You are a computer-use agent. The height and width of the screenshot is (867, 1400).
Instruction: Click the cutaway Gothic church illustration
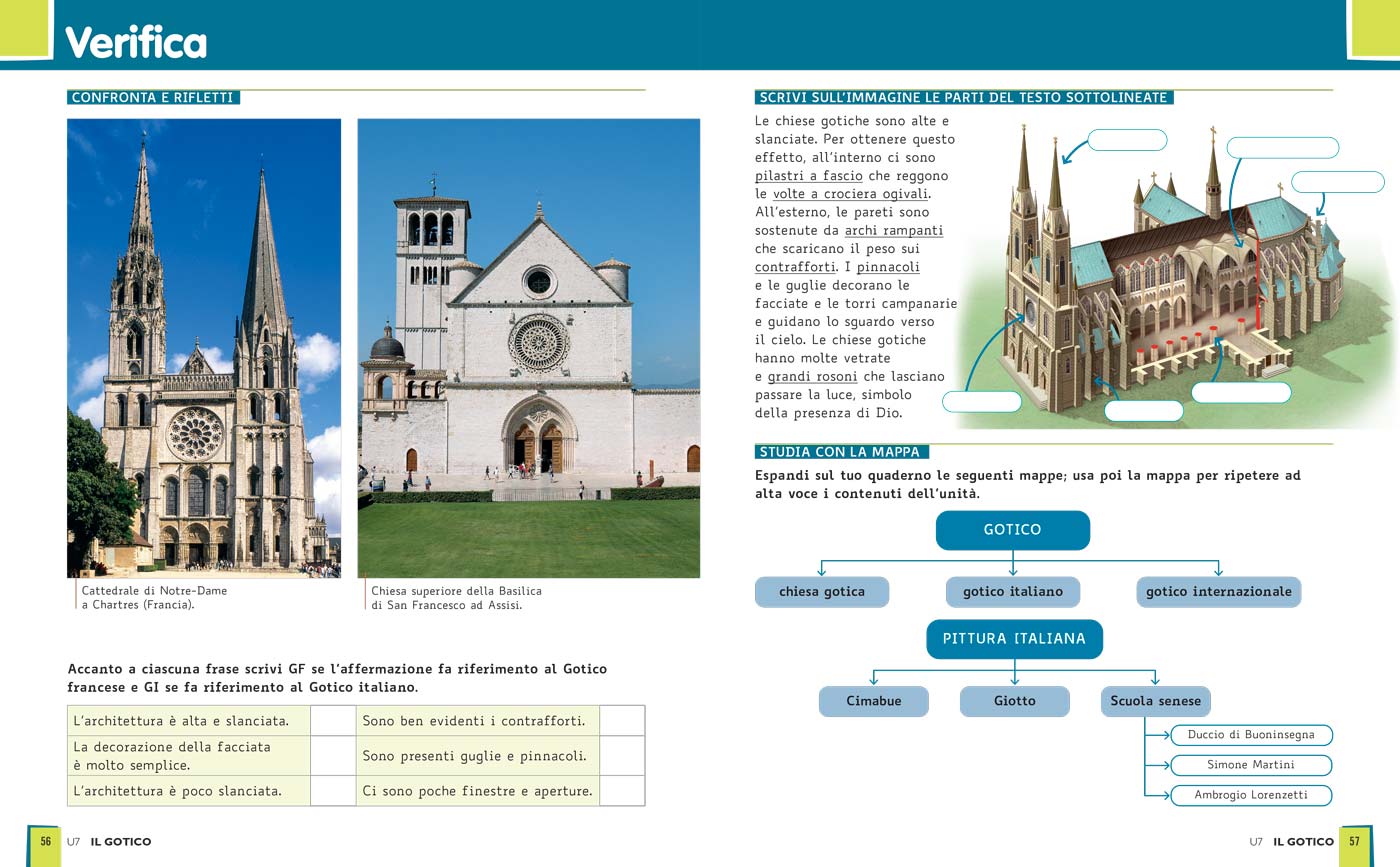click(x=1175, y=275)
